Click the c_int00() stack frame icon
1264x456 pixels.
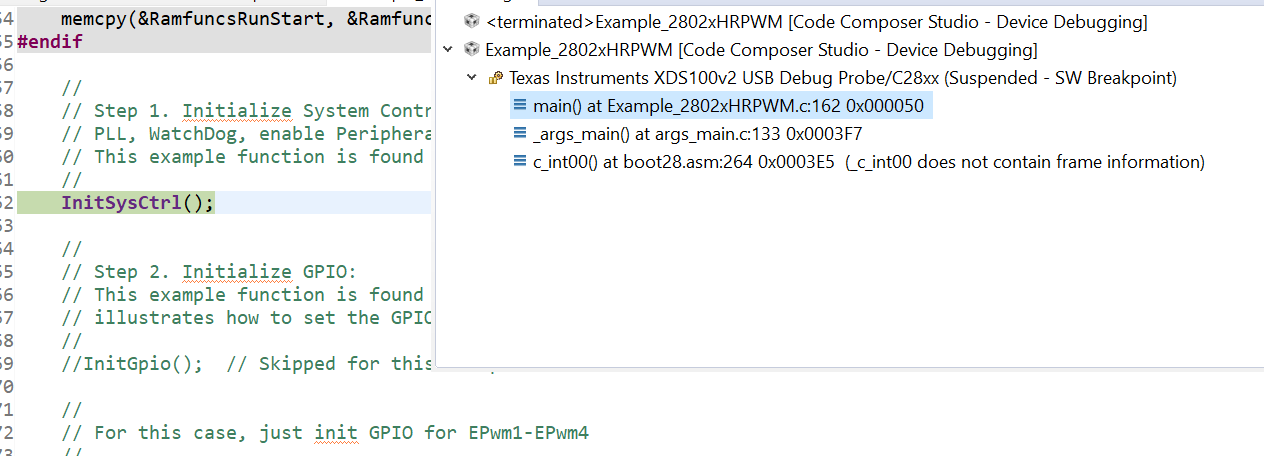(x=519, y=162)
